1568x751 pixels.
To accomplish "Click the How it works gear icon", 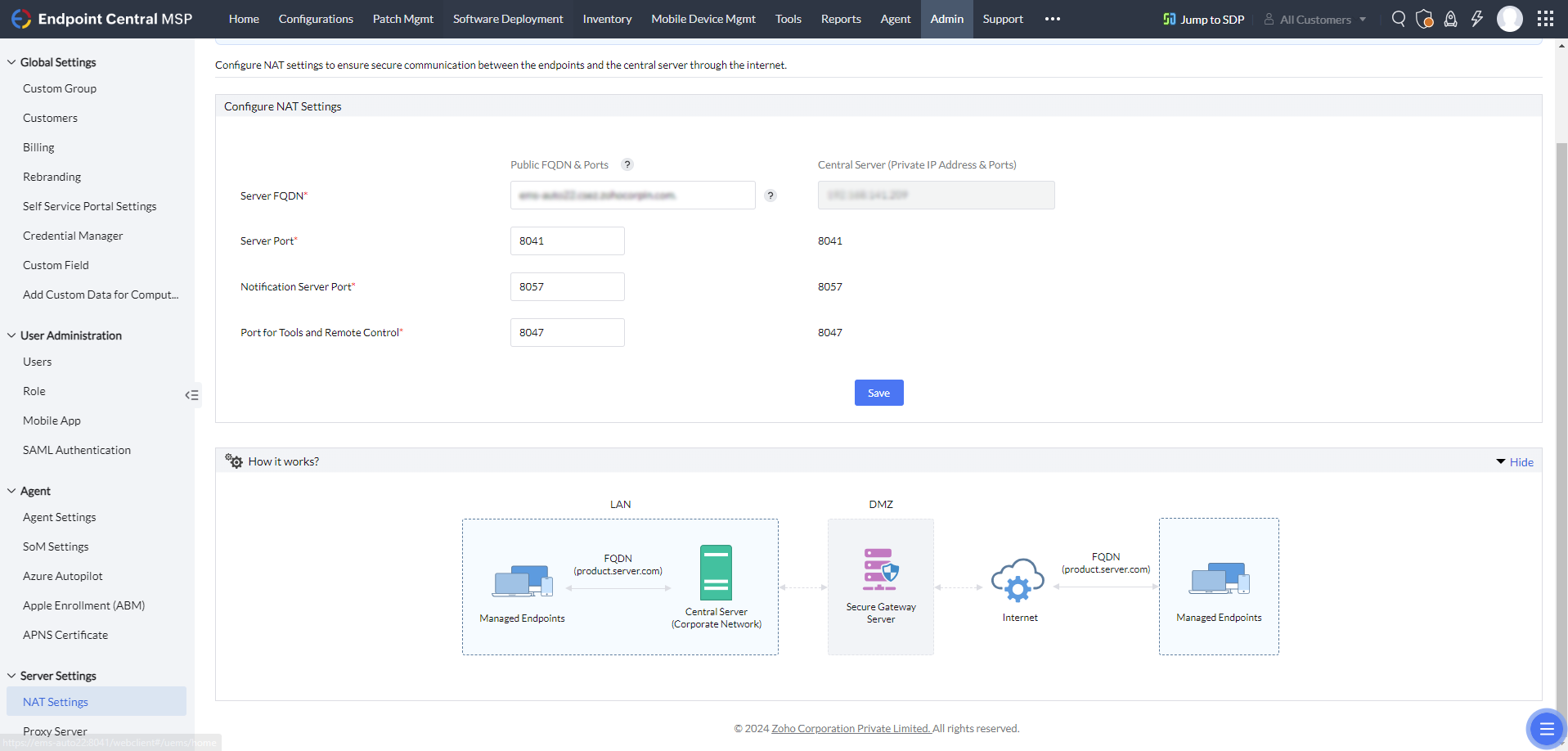I will coord(234,461).
